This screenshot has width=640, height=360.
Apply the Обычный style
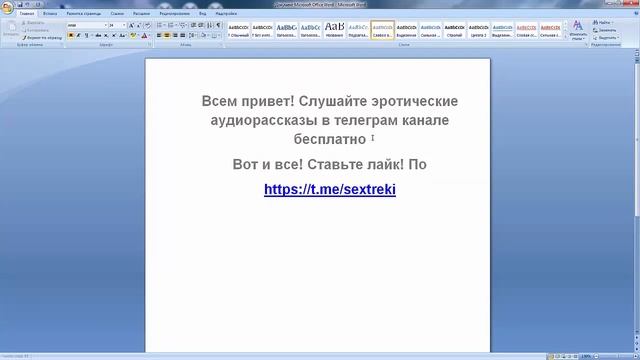[x=238, y=30]
